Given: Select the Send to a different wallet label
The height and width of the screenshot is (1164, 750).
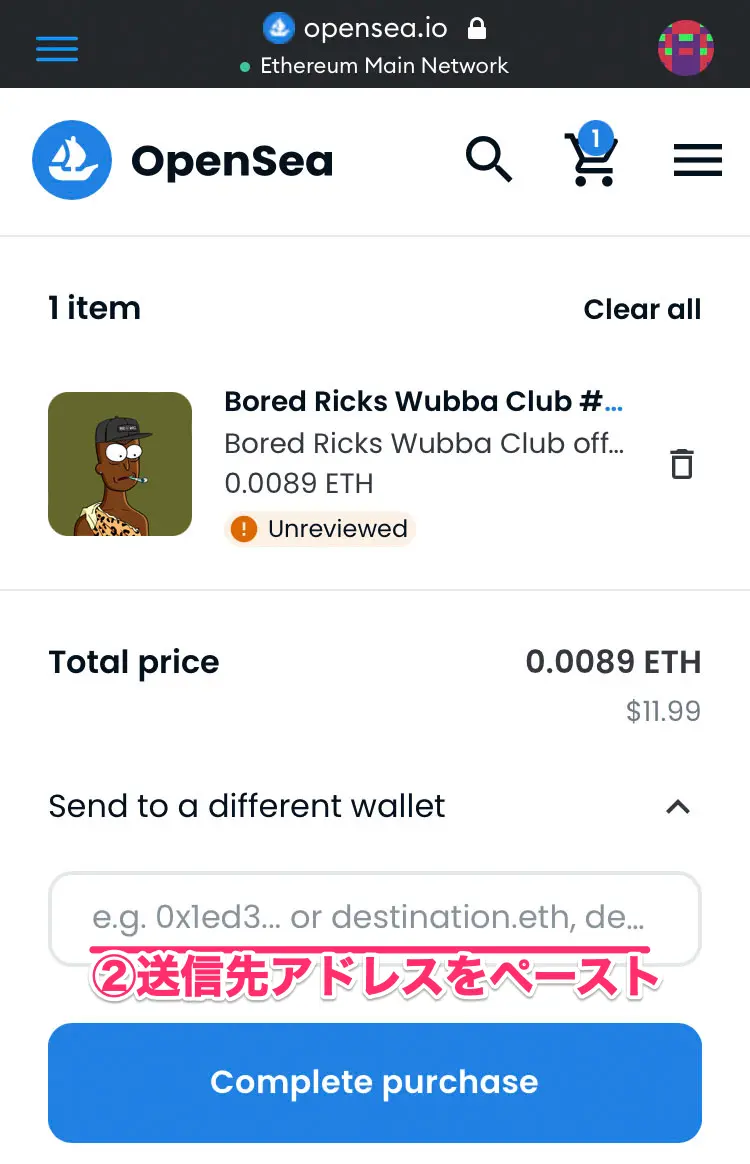Looking at the screenshot, I should point(247,805).
